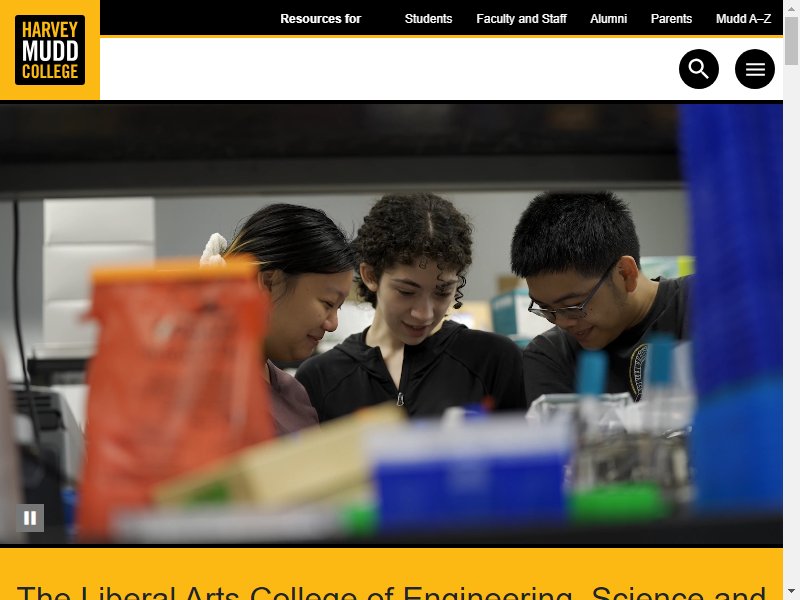Screen dimensions: 800x600
Task: Click the scrollbar track below the thumb
Action: [x=791, y=327]
